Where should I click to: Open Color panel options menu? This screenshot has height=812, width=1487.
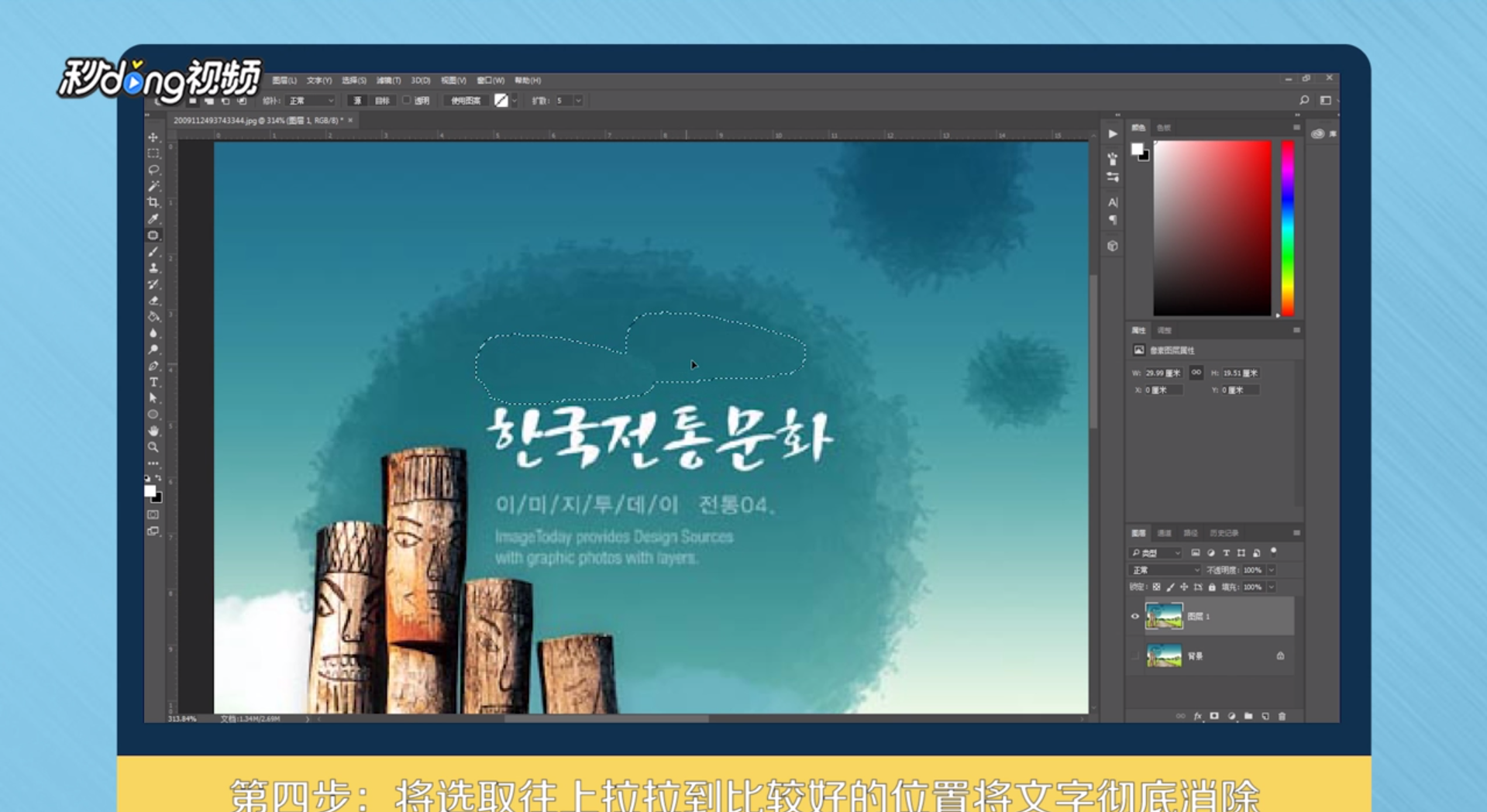tap(1296, 127)
